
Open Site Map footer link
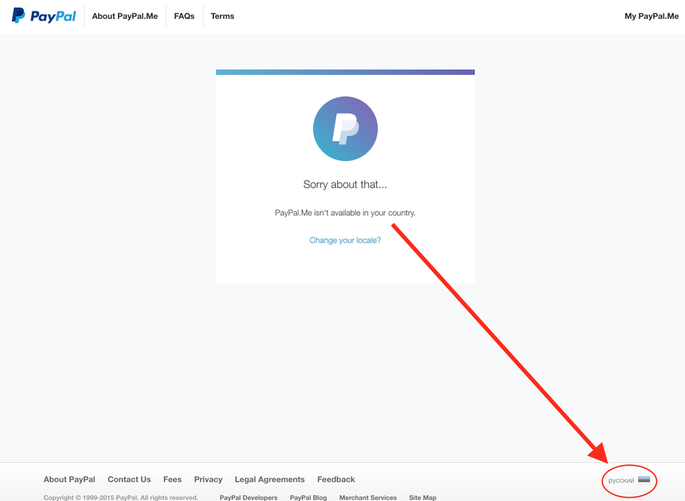coord(422,498)
